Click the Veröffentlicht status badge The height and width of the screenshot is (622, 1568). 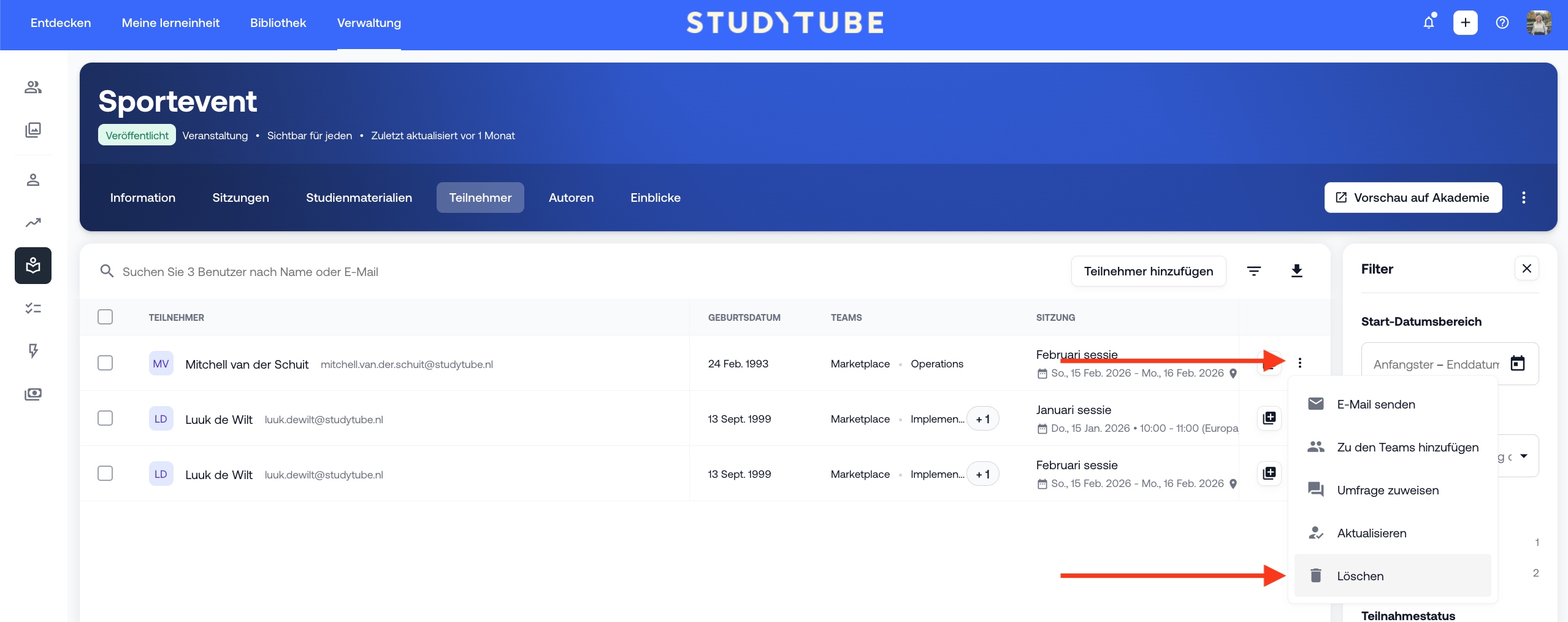click(x=137, y=136)
